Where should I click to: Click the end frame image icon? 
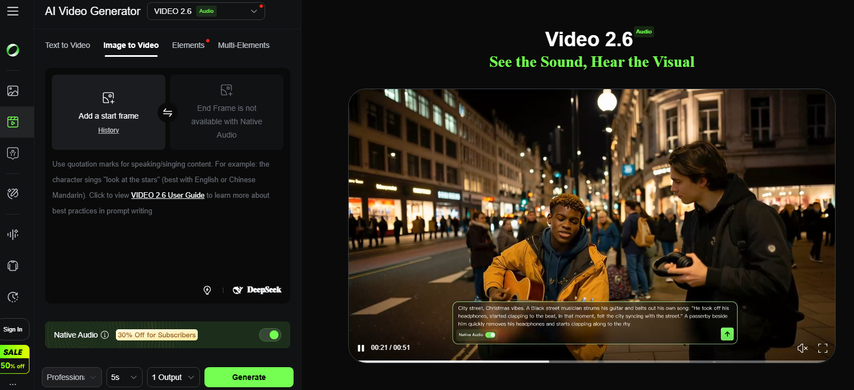(227, 90)
